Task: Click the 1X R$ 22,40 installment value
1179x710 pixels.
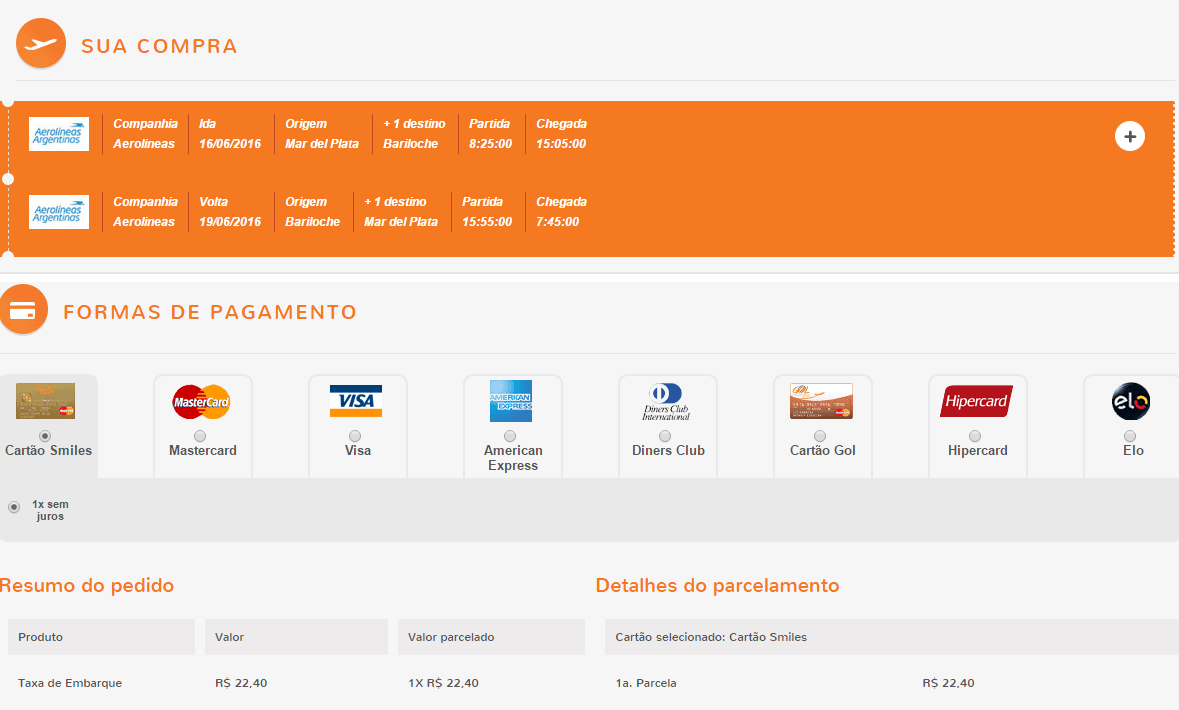Action: coord(444,683)
